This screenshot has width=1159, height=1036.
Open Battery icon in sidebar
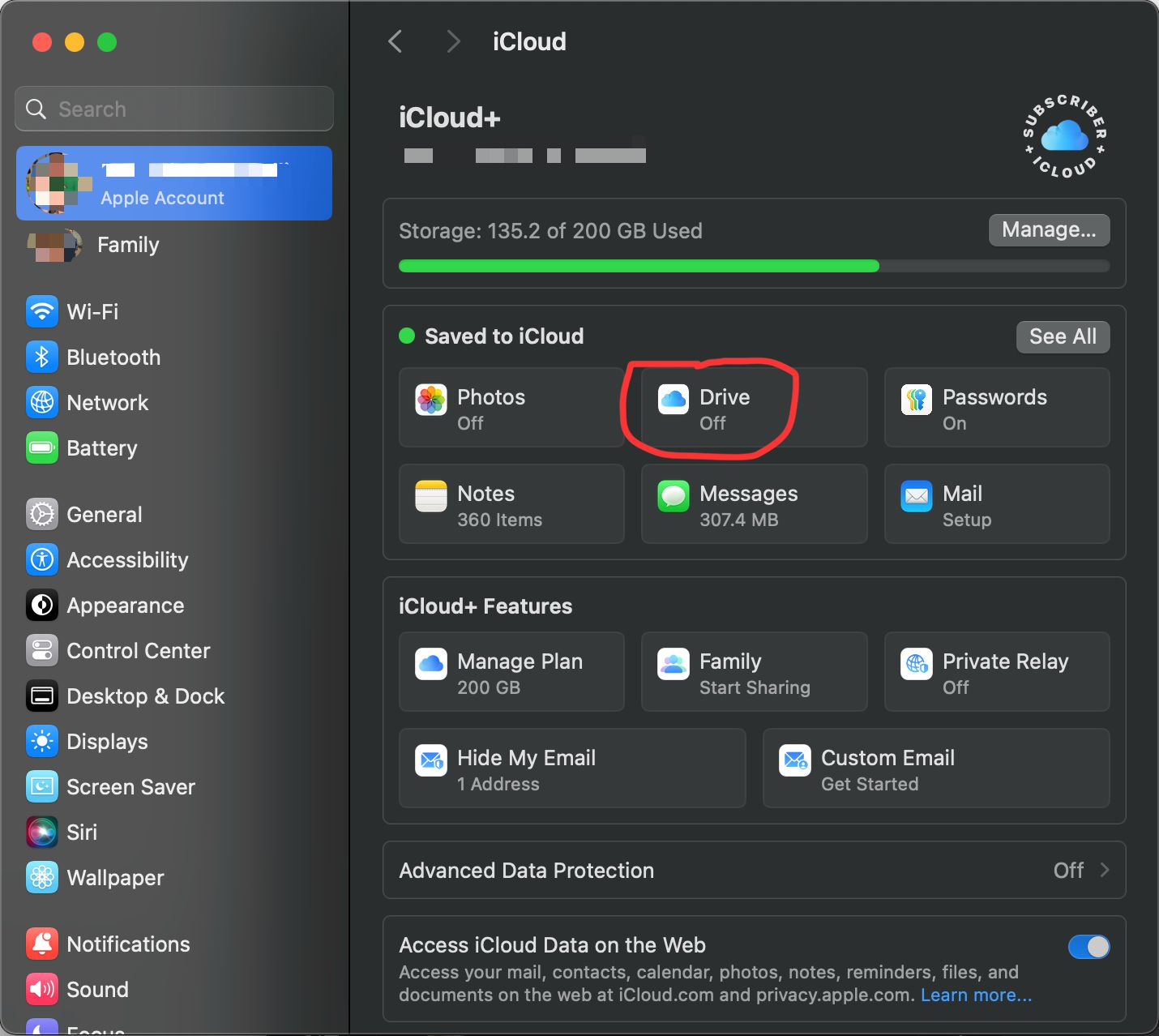click(x=42, y=447)
